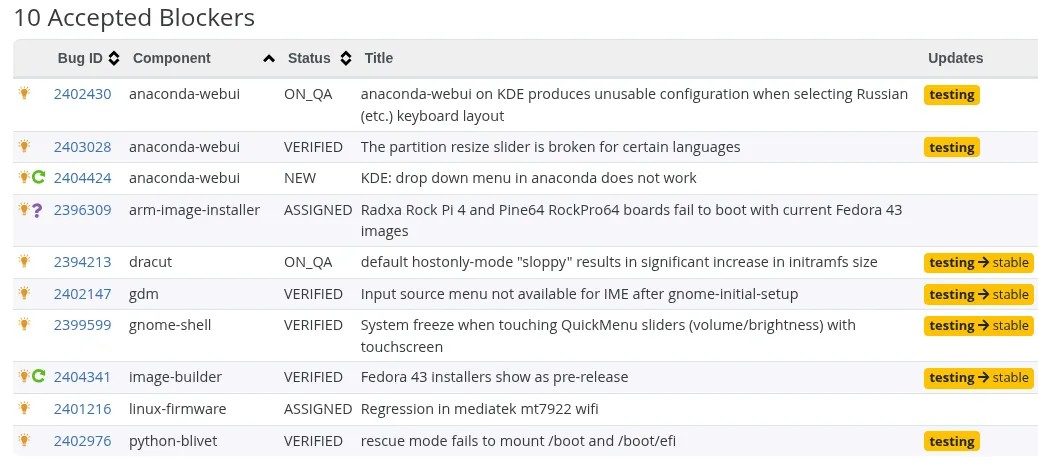Click lightbulb icon beside bug 2402430
Screen dimensions: 1038x470
tap(25, 94)
